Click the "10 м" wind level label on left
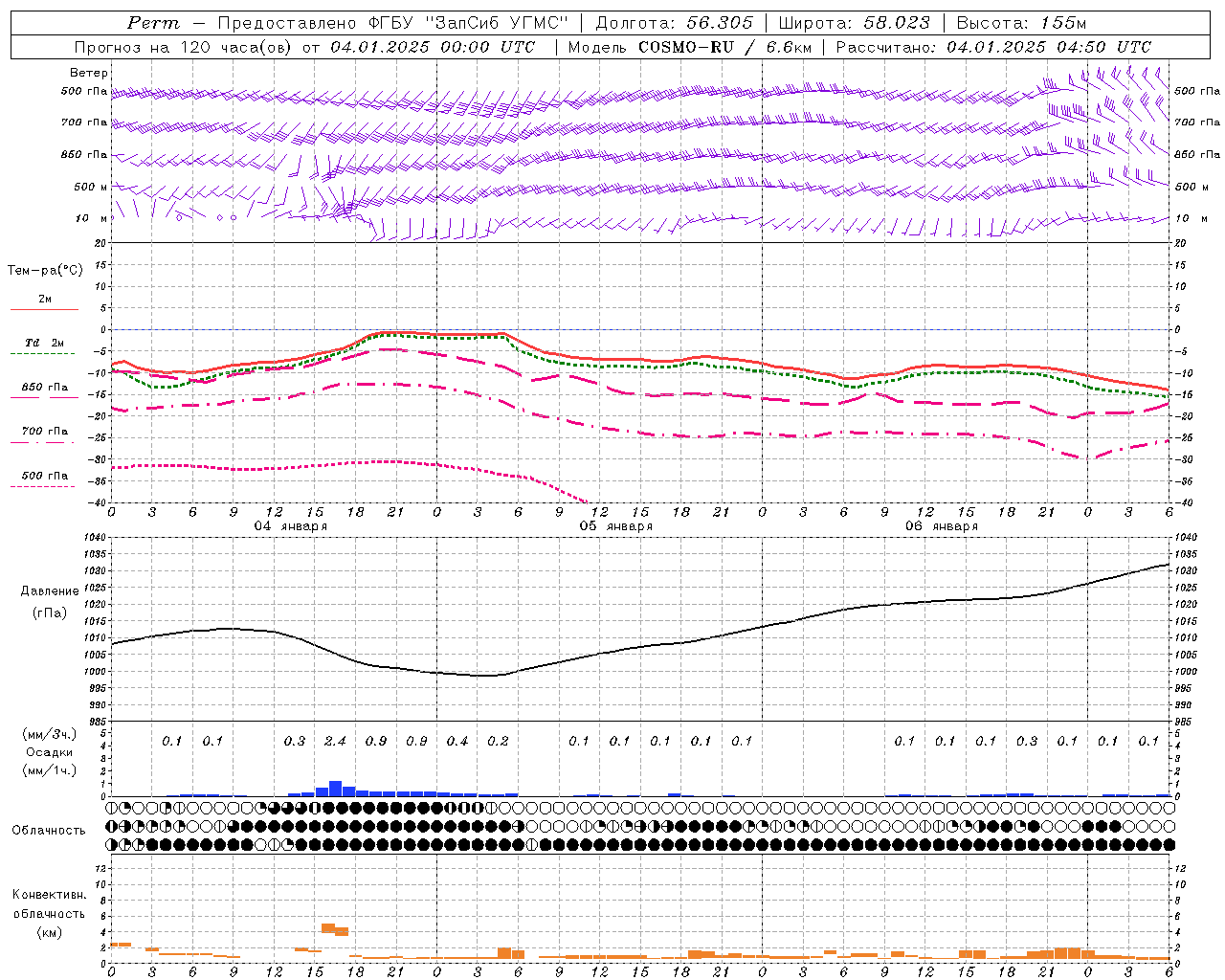Image resolution: width=1225 pixels, height=980 pixels. (x=92, y=218)
